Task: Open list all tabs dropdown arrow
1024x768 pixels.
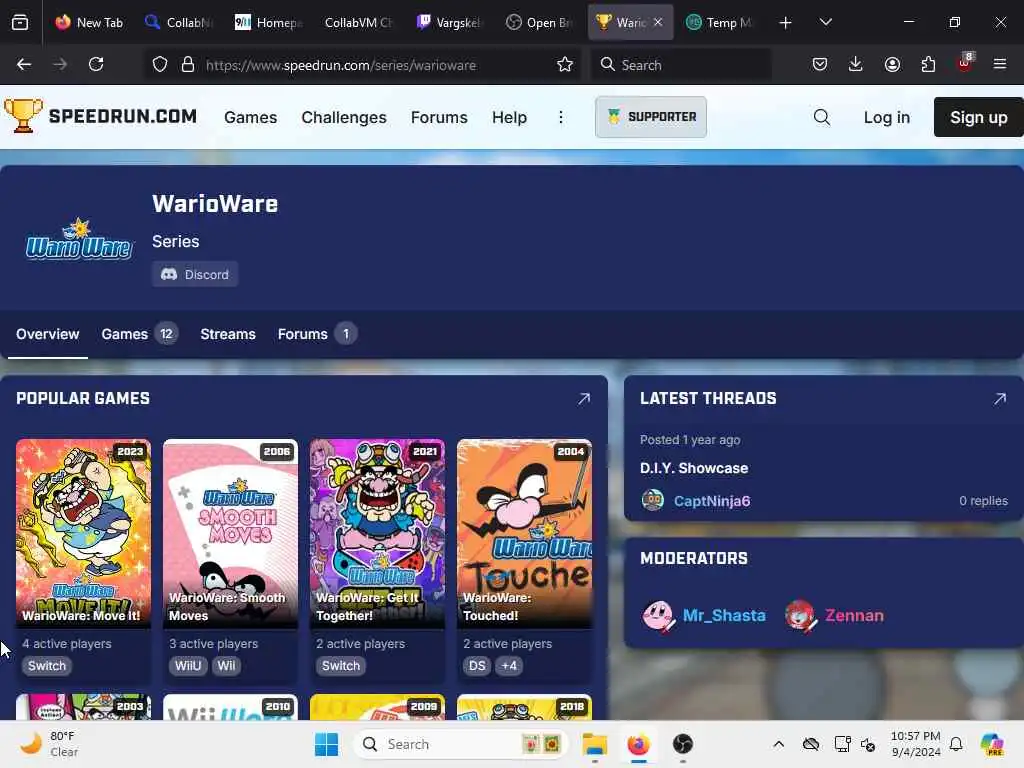Action: (x=825, y=22)
